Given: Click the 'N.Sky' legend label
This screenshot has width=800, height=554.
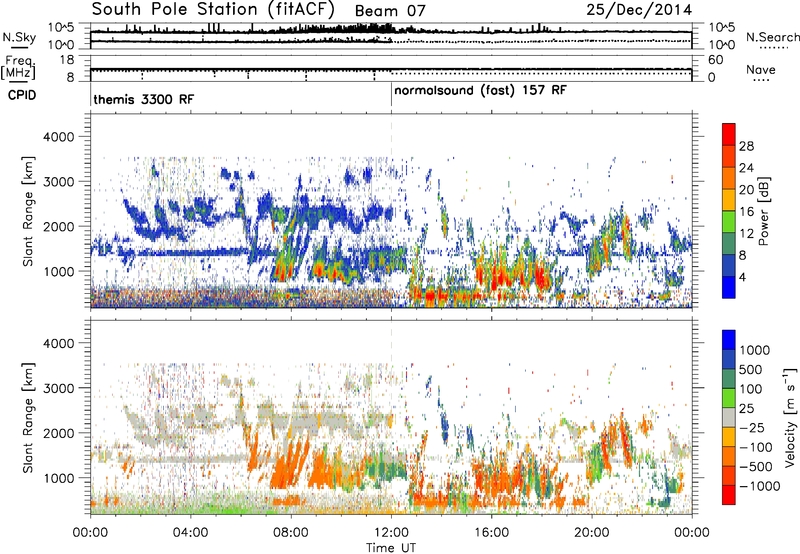Looking at the screenshot, I should 19,37.
